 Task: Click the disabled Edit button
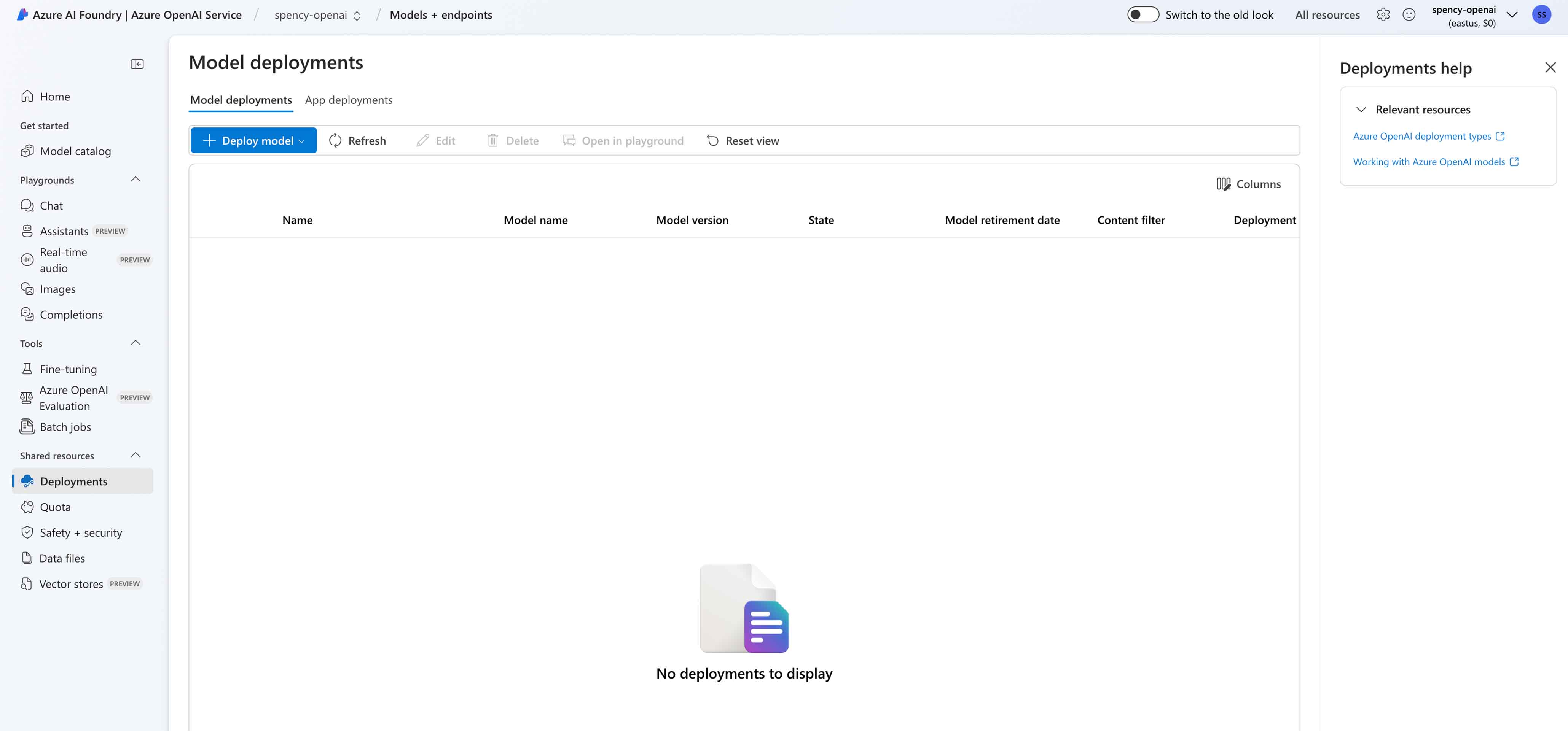click(x=435, y=140)
